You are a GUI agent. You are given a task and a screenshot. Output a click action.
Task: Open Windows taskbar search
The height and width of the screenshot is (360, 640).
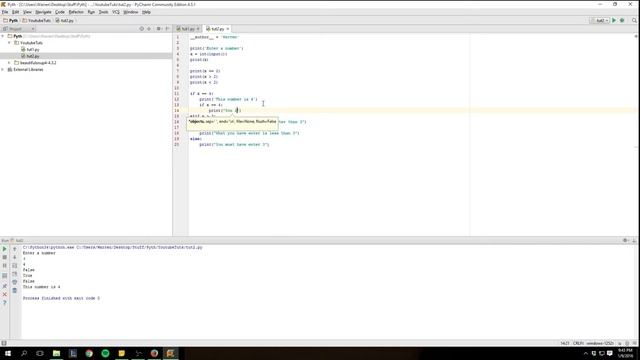coord(24,353)
